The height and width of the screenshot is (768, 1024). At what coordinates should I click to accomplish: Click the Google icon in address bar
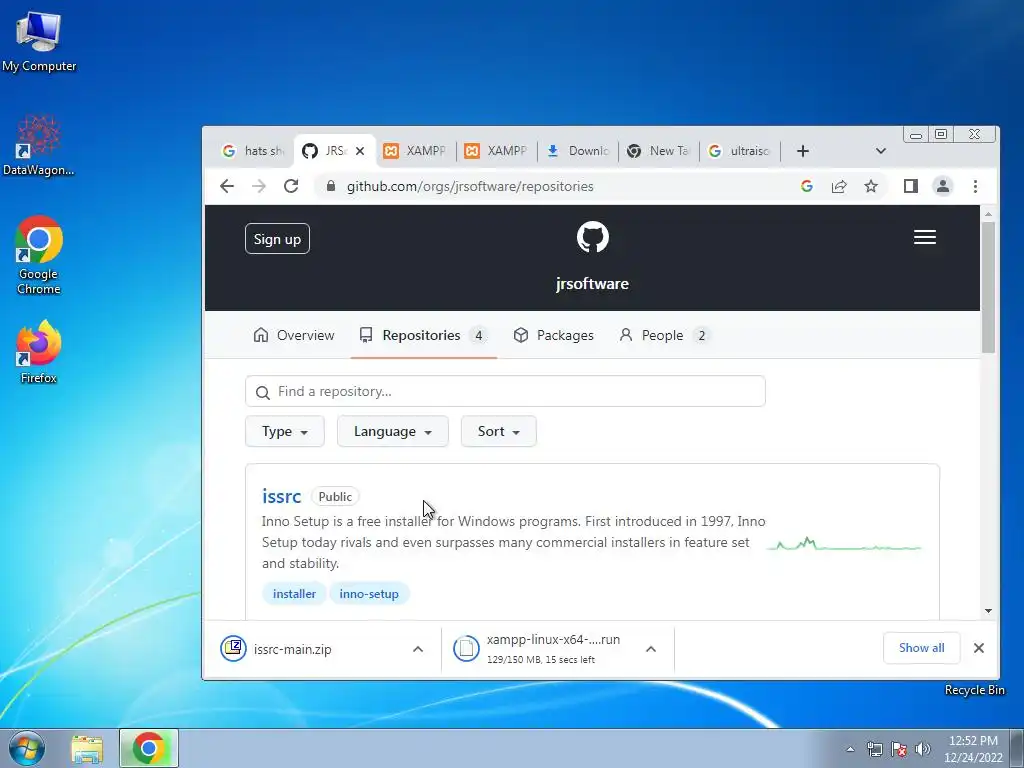click(x=807, y=186)
